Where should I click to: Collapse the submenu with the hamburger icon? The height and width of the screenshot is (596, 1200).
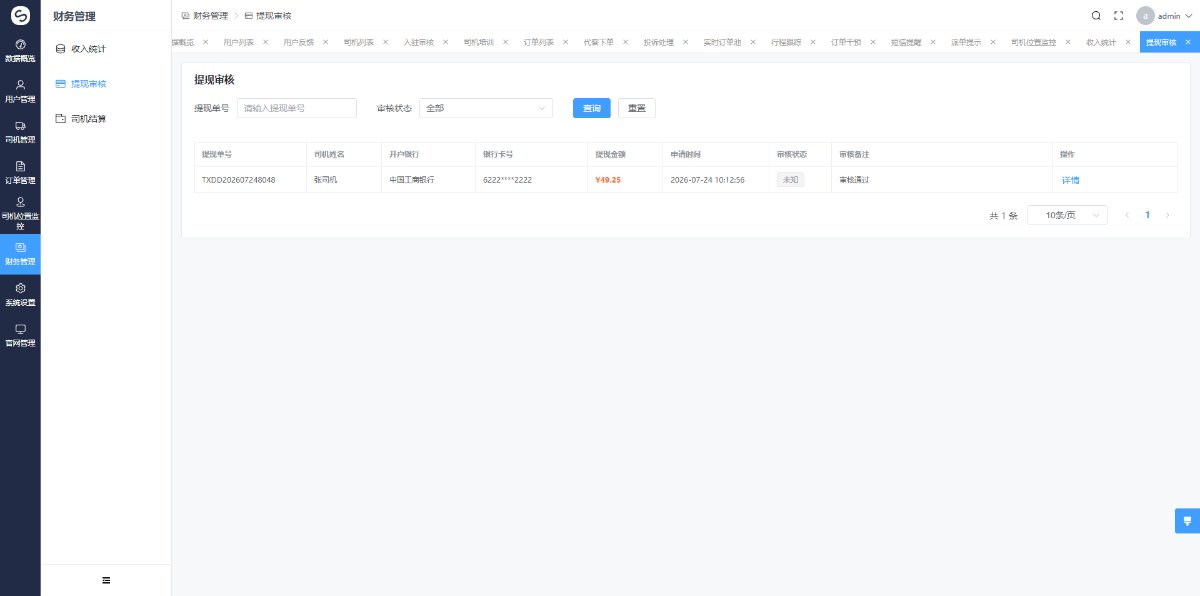pyautogui.click(x=106, y=580)
